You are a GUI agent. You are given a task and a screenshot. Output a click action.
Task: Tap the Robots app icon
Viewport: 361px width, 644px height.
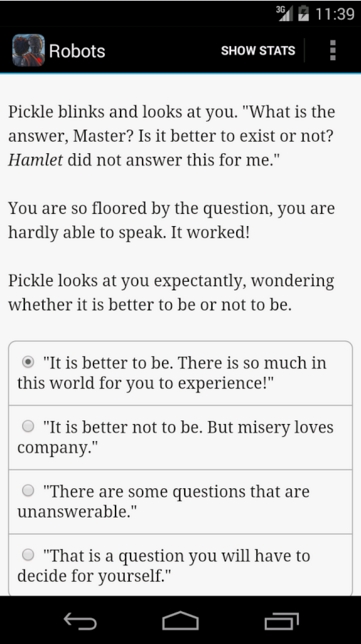pos(28,51)
